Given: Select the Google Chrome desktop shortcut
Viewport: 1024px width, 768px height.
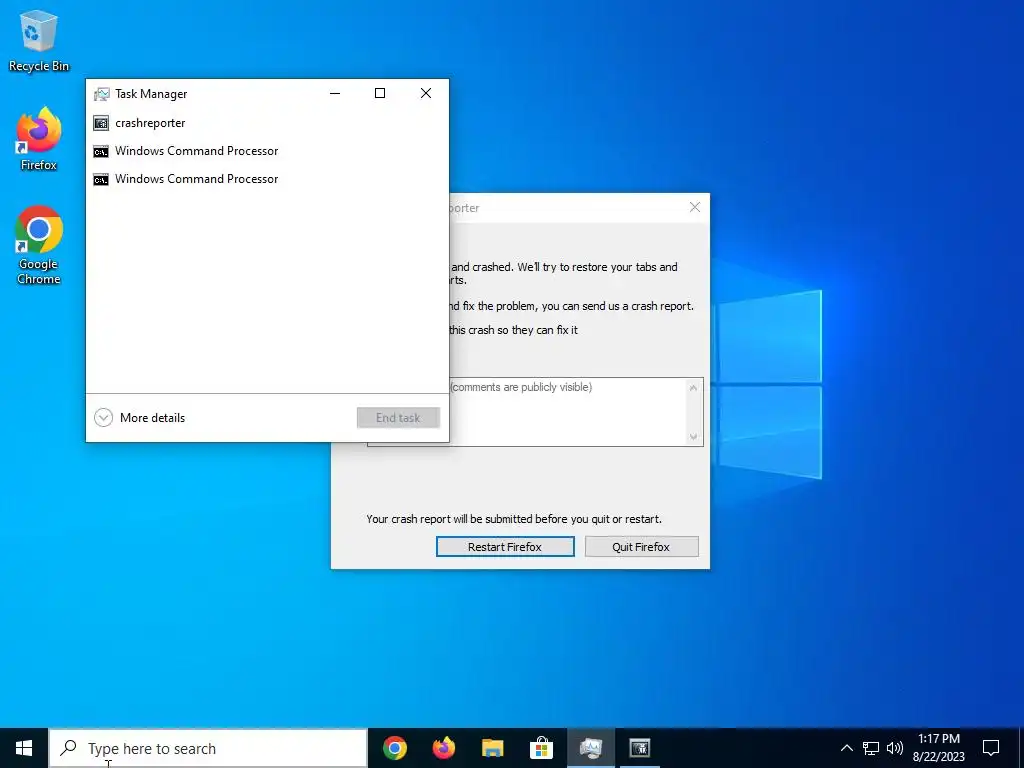Looking at the screenshot, I should tap(39, 245).
